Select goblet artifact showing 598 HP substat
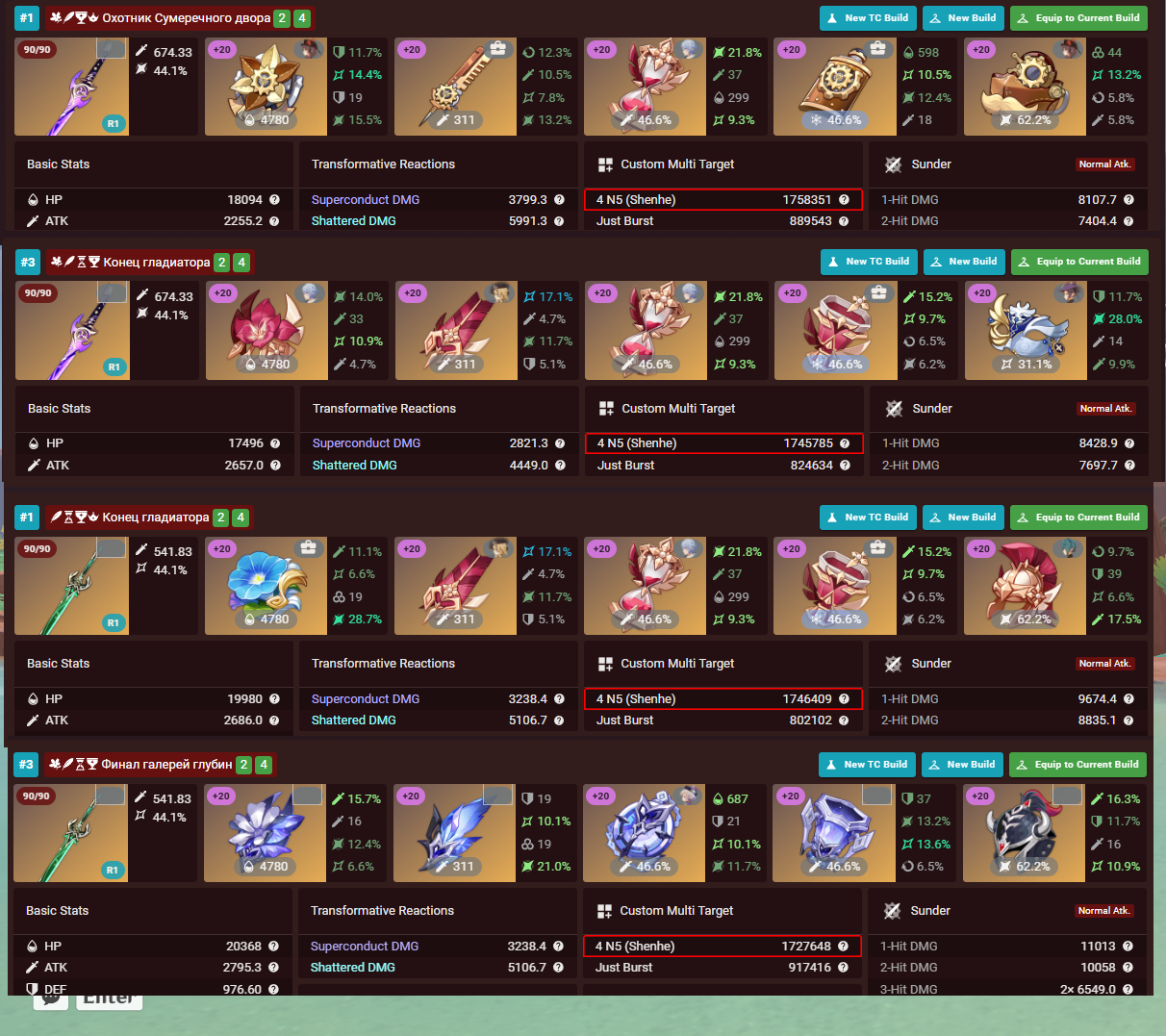Screen dimensions: 1166x1036 pyautogui.click(x=835, y=87)
